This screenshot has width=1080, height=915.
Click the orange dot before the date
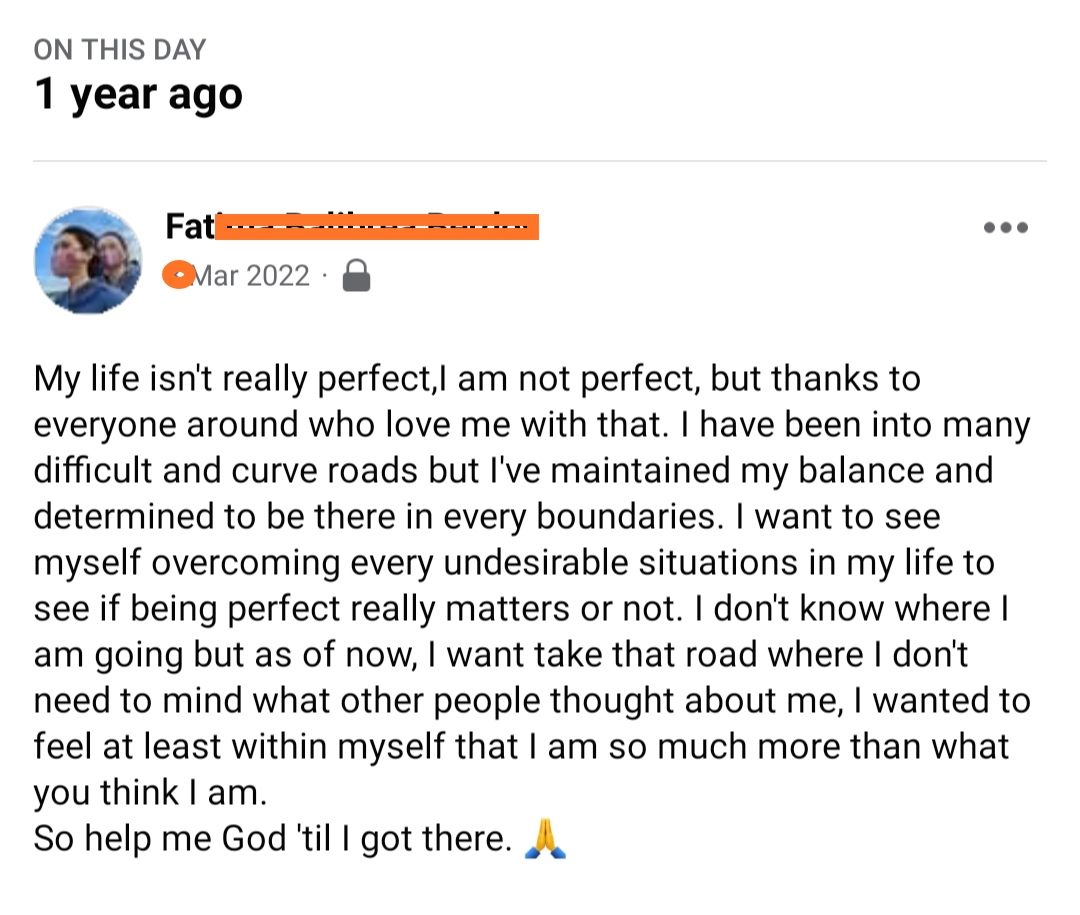[178, 275]
